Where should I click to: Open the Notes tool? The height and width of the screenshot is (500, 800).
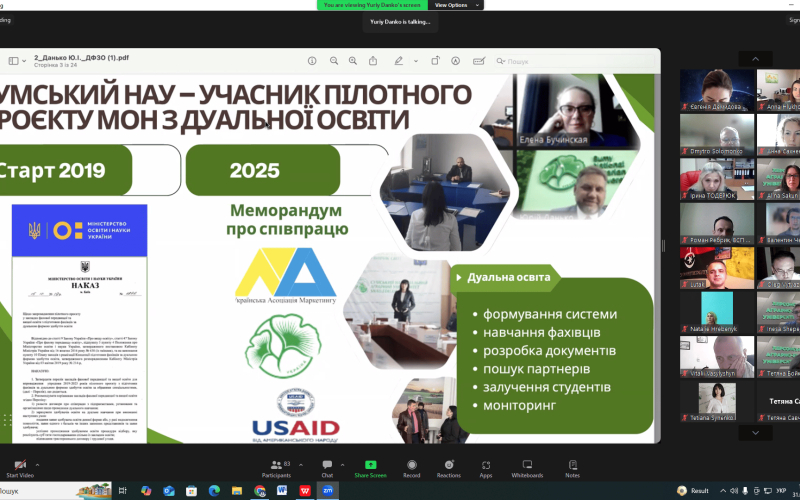click(x=572, y=468)
